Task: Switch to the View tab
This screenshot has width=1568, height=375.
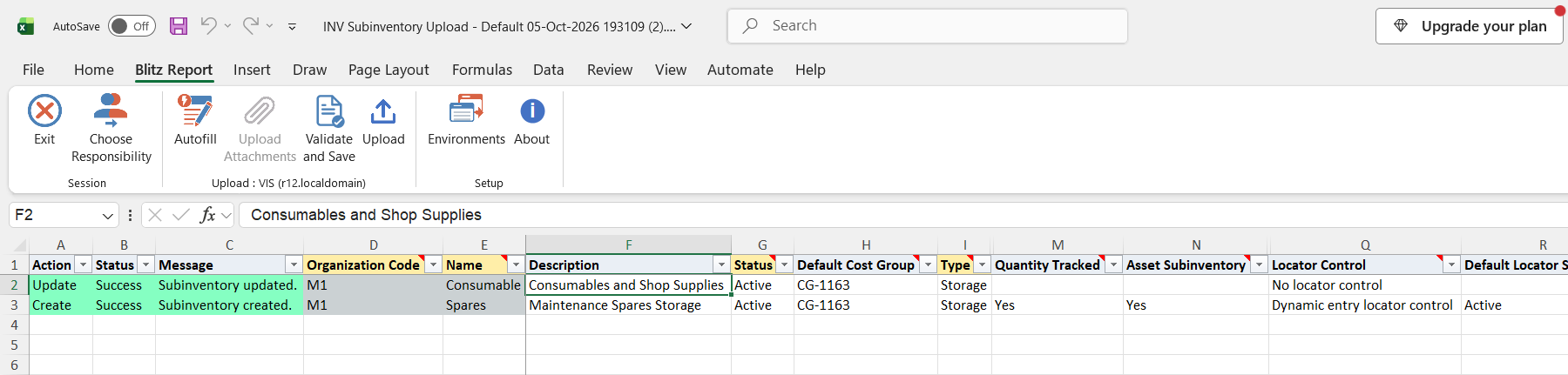Action: click(671, 70)
